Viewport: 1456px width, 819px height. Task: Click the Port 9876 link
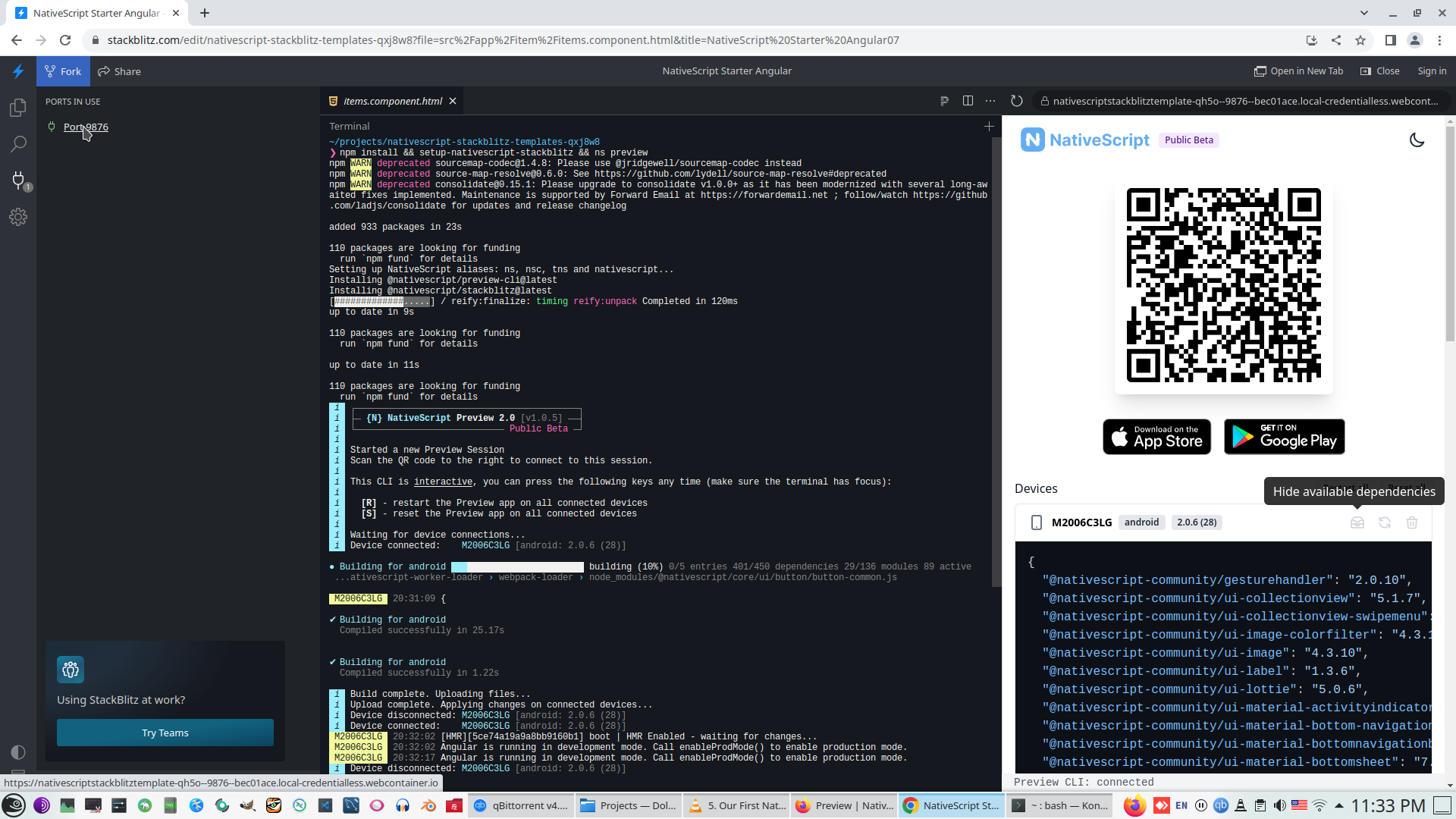click(x=86, y=127)
